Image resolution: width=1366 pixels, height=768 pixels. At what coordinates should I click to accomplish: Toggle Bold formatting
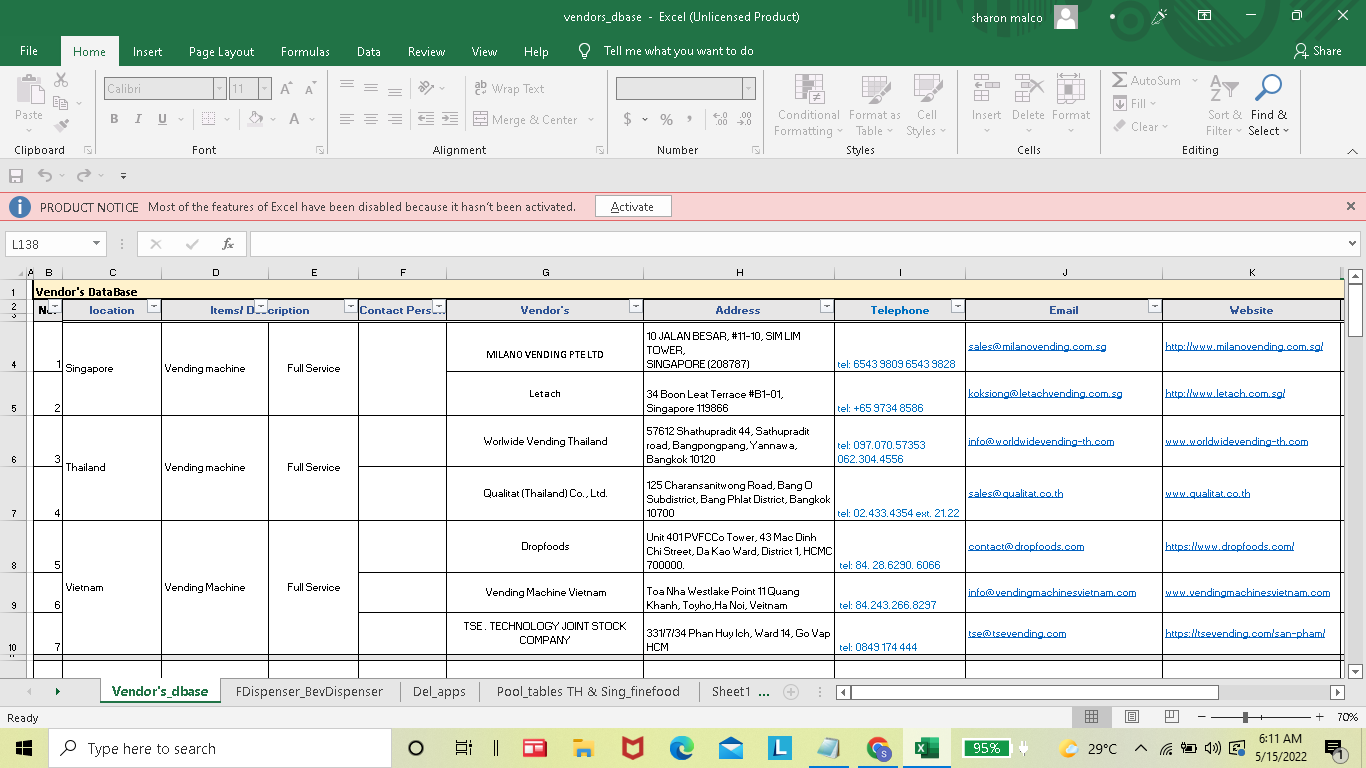tap(114, 119)
